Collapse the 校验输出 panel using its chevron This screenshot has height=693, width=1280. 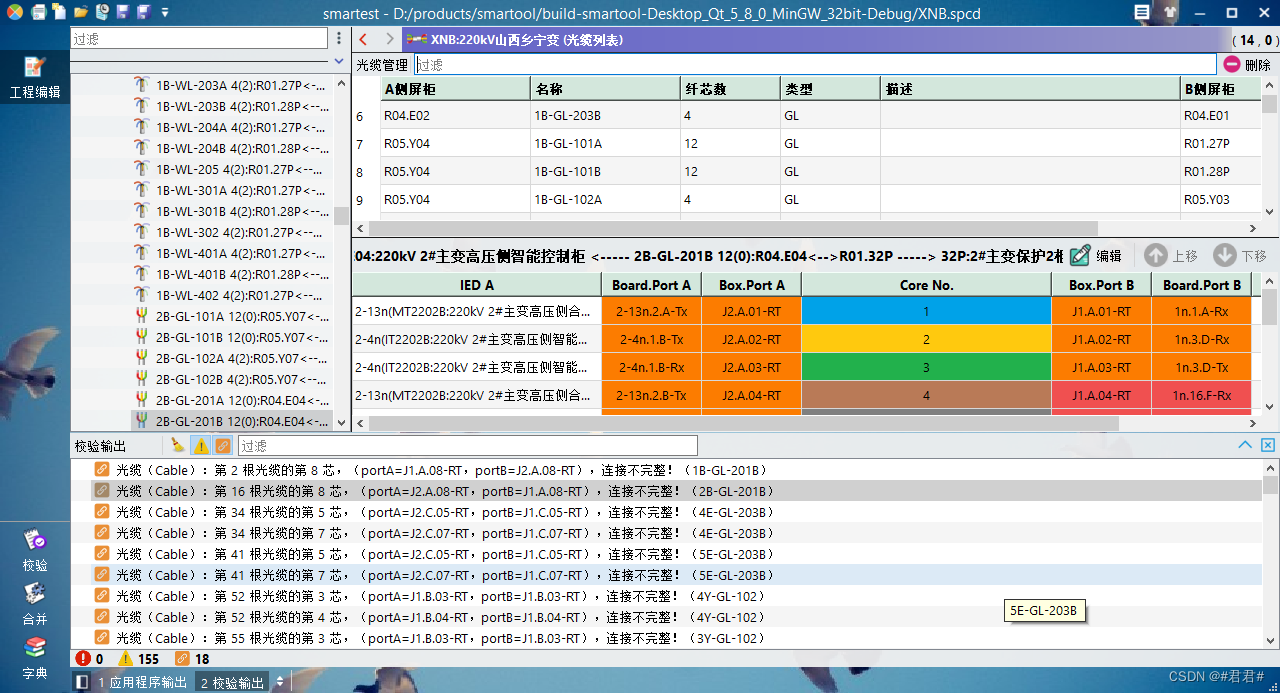coord(1246,444)
